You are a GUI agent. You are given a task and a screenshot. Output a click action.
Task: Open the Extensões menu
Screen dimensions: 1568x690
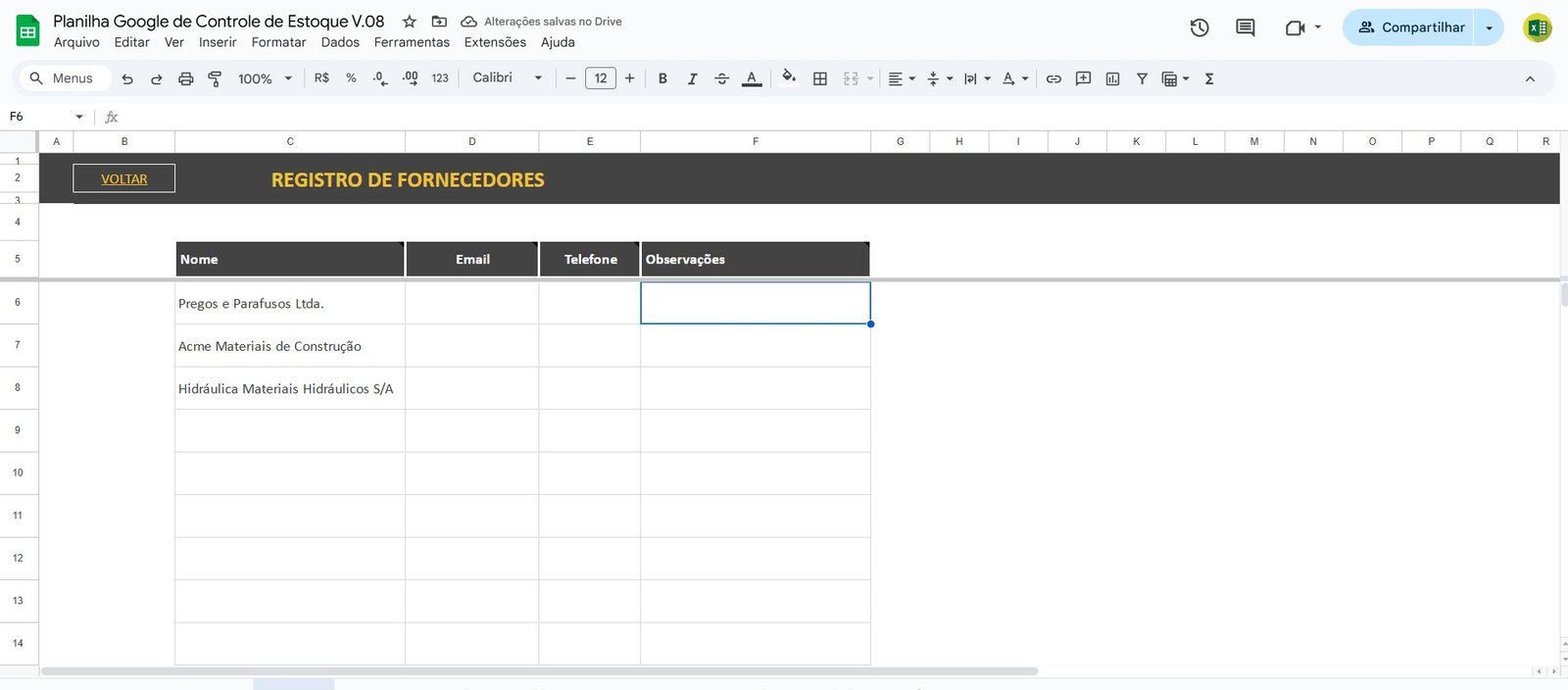click(x=495, y=42)
